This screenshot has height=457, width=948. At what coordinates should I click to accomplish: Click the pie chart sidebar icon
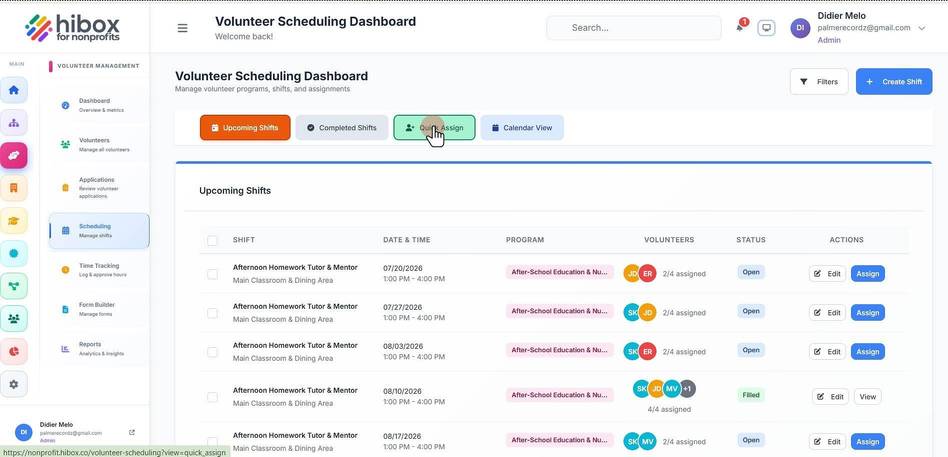click(14, 351)
